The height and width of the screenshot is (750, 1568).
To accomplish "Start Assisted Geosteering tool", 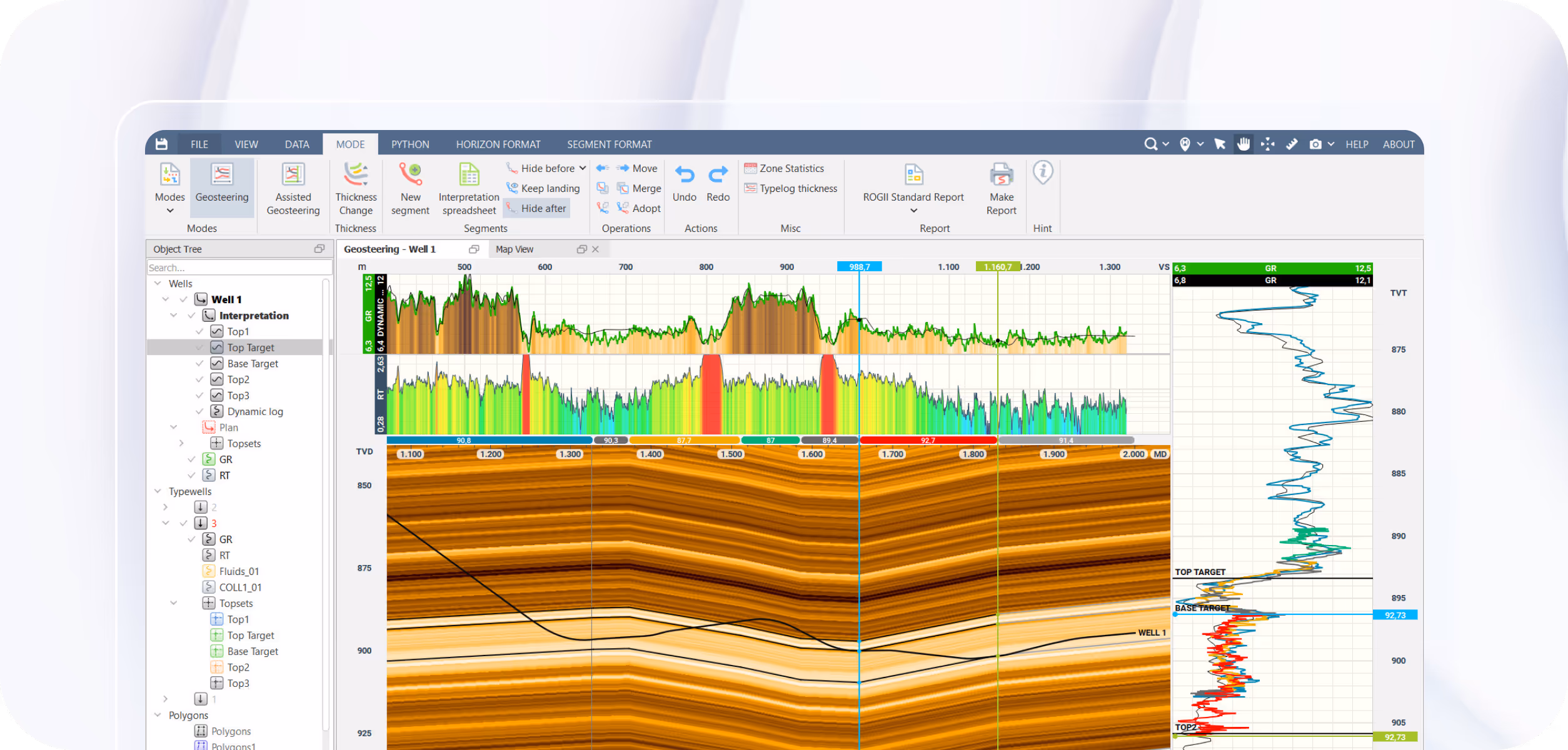I will (293, 174).
